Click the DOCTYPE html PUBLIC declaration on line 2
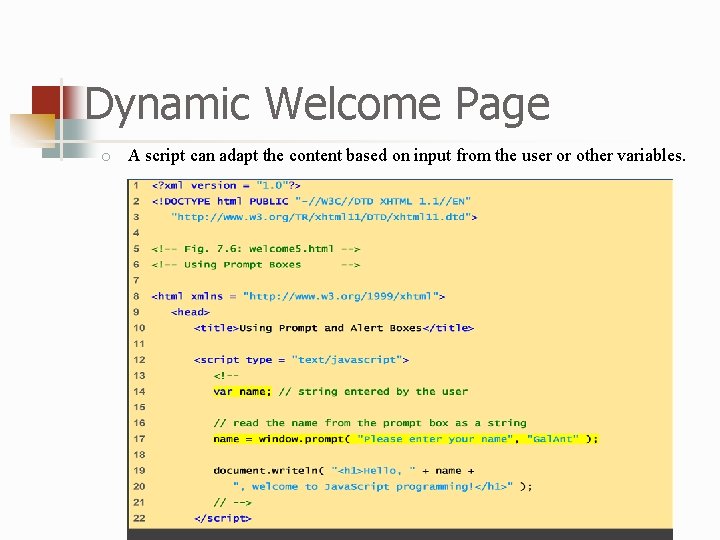Viewport: 720px width, 540px height. pyautogui.click(x=311, y=201)
